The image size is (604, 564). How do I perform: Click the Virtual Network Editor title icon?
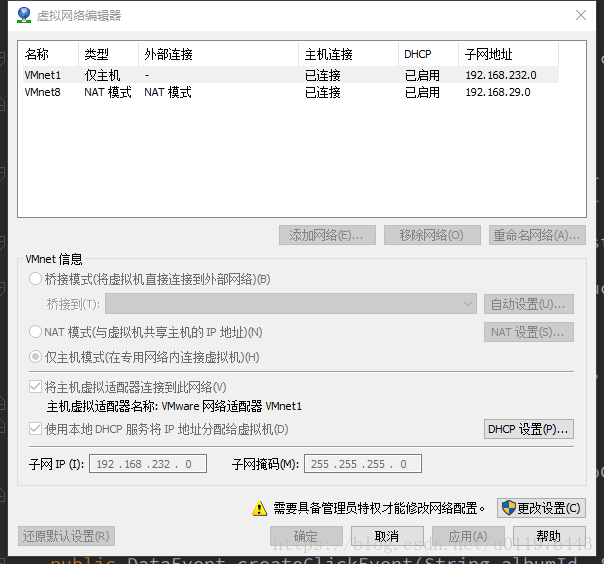(x=24, y=15)
